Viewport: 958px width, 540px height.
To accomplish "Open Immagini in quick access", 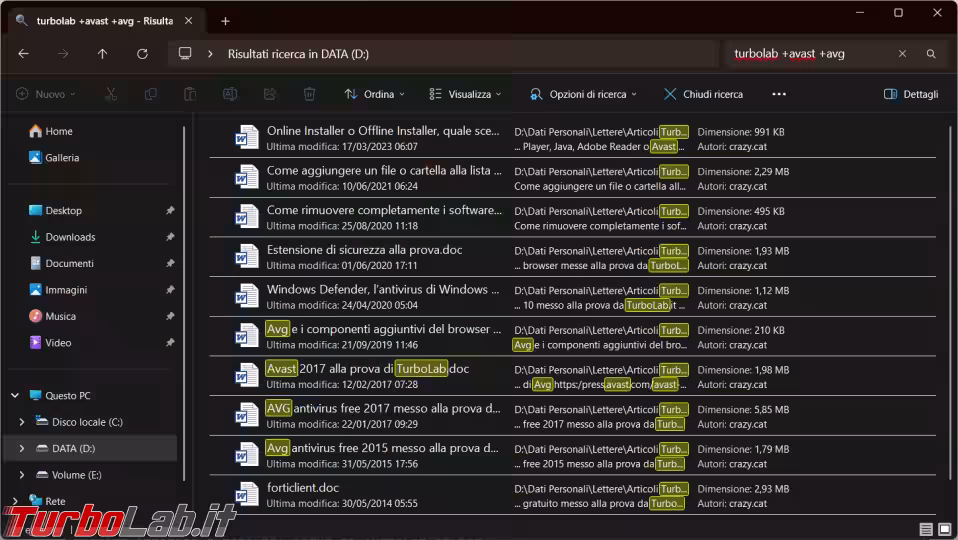I will pyautogui.click(x=59, y=290).
